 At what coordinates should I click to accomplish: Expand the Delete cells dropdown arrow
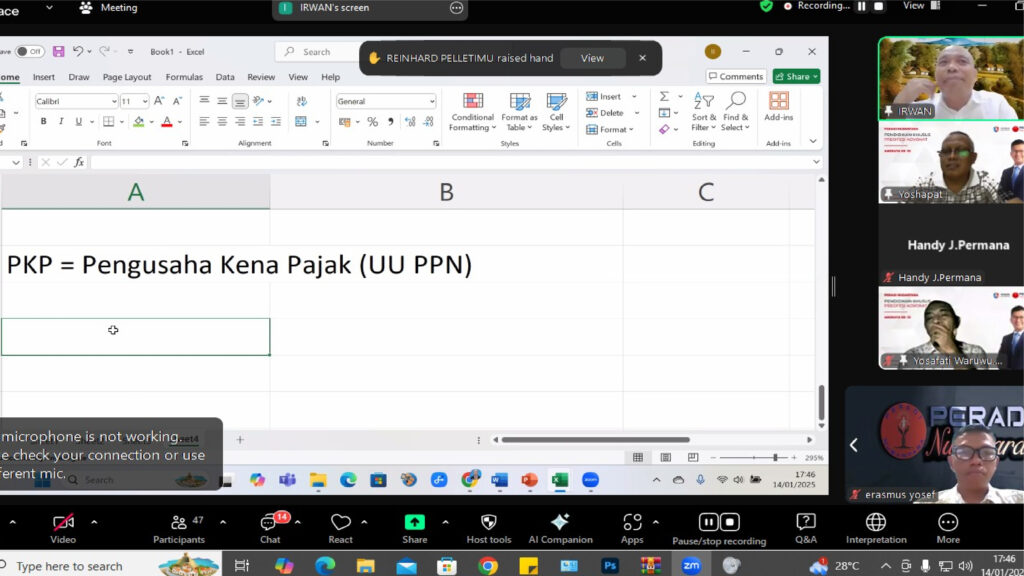click(x=637, y=113)
